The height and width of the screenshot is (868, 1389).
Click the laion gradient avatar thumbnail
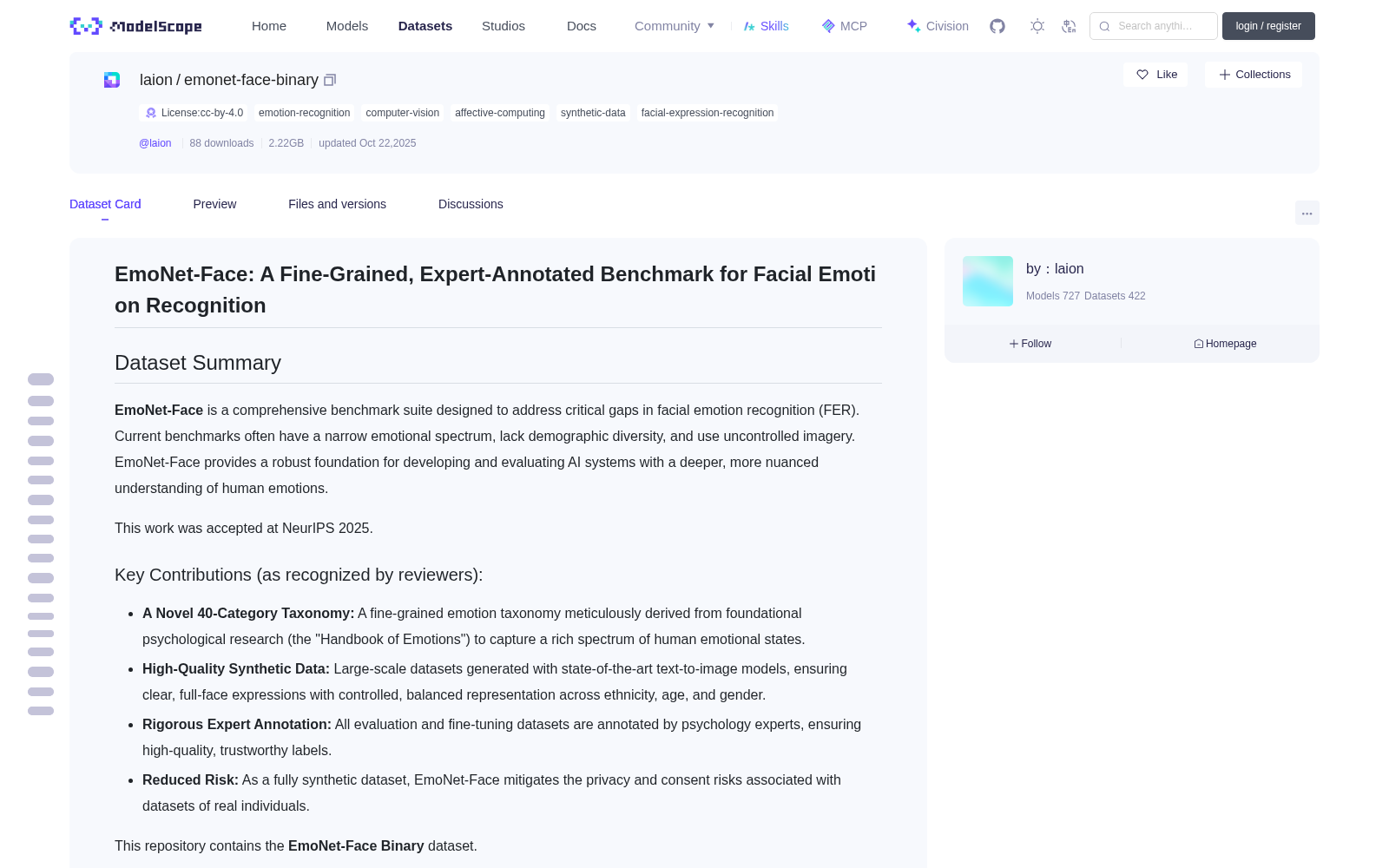coord(988,281)
